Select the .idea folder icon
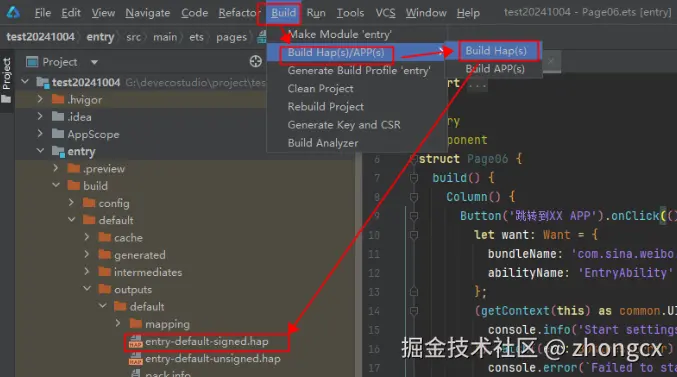This screenshot has width=677, height=377. (x=58, y=117)
